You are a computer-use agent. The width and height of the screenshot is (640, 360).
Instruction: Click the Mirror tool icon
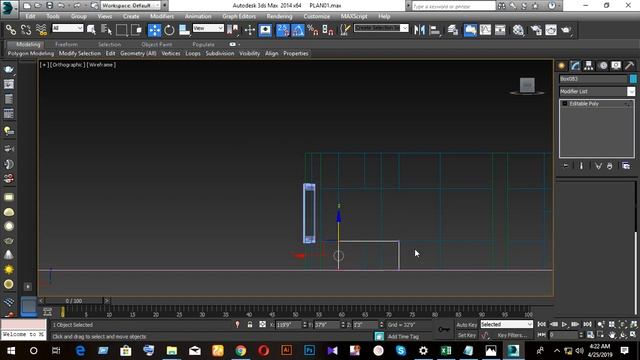[419, 30]
